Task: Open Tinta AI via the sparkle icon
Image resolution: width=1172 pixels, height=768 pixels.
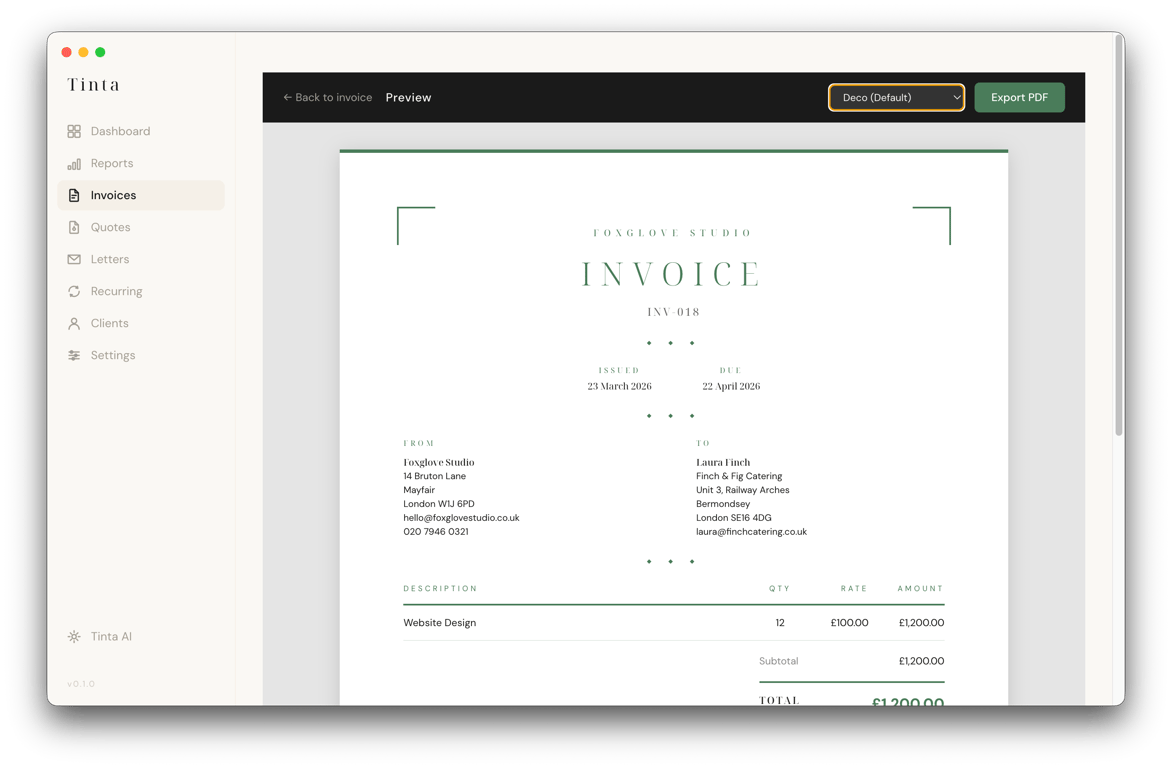Action: click(74, 635)
